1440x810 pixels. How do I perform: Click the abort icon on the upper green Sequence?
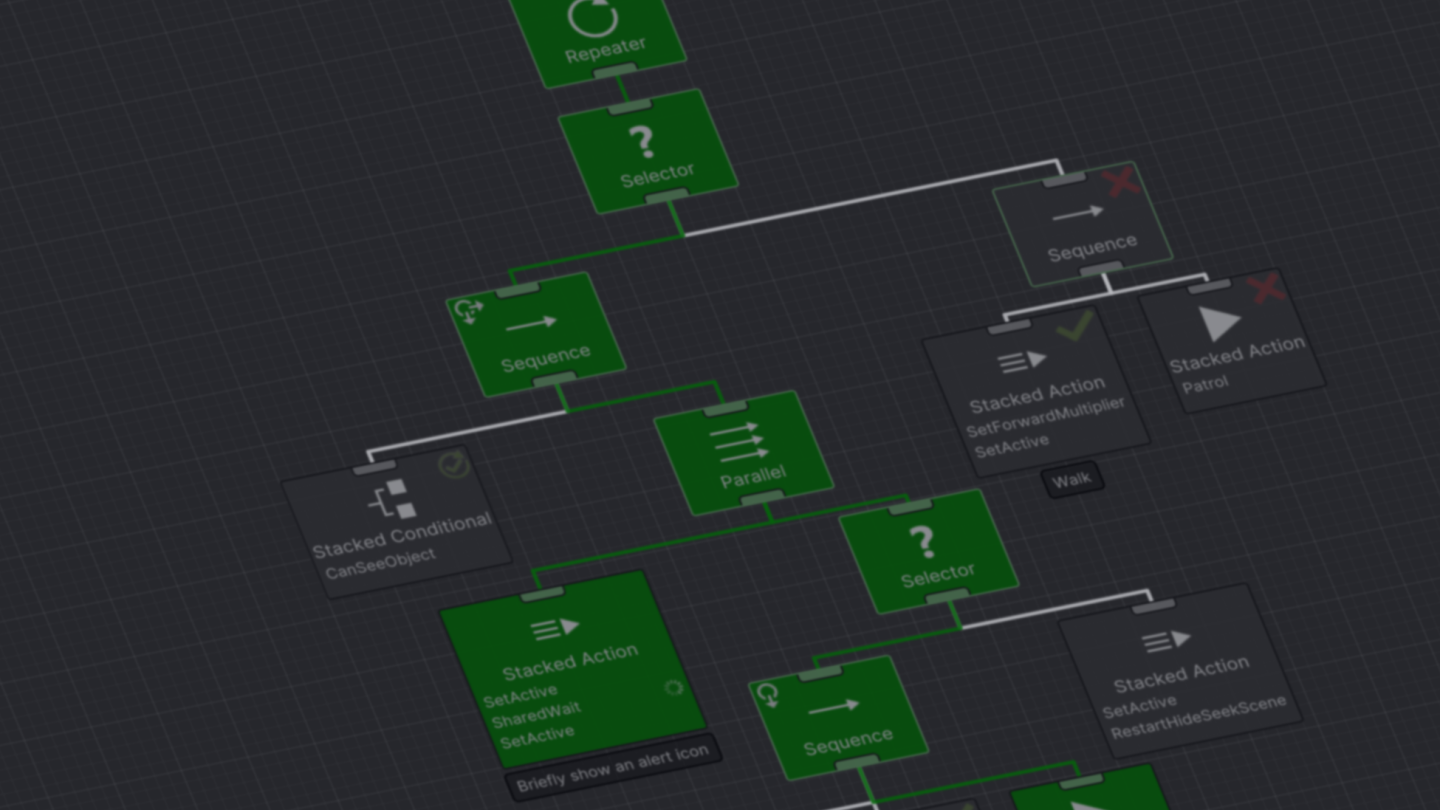(x=468, y=311)
